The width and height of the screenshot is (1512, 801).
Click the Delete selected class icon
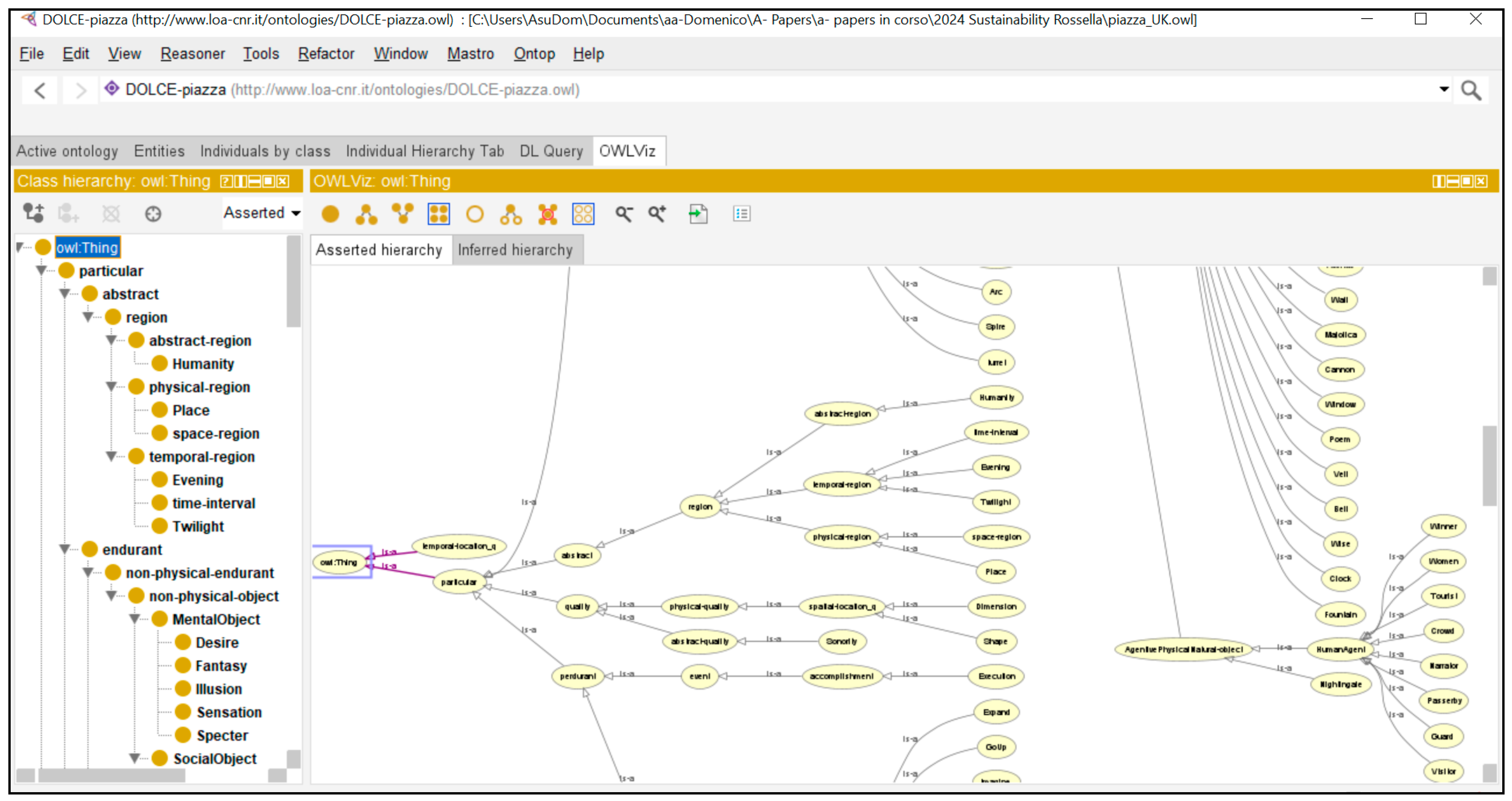coord(111,213)
